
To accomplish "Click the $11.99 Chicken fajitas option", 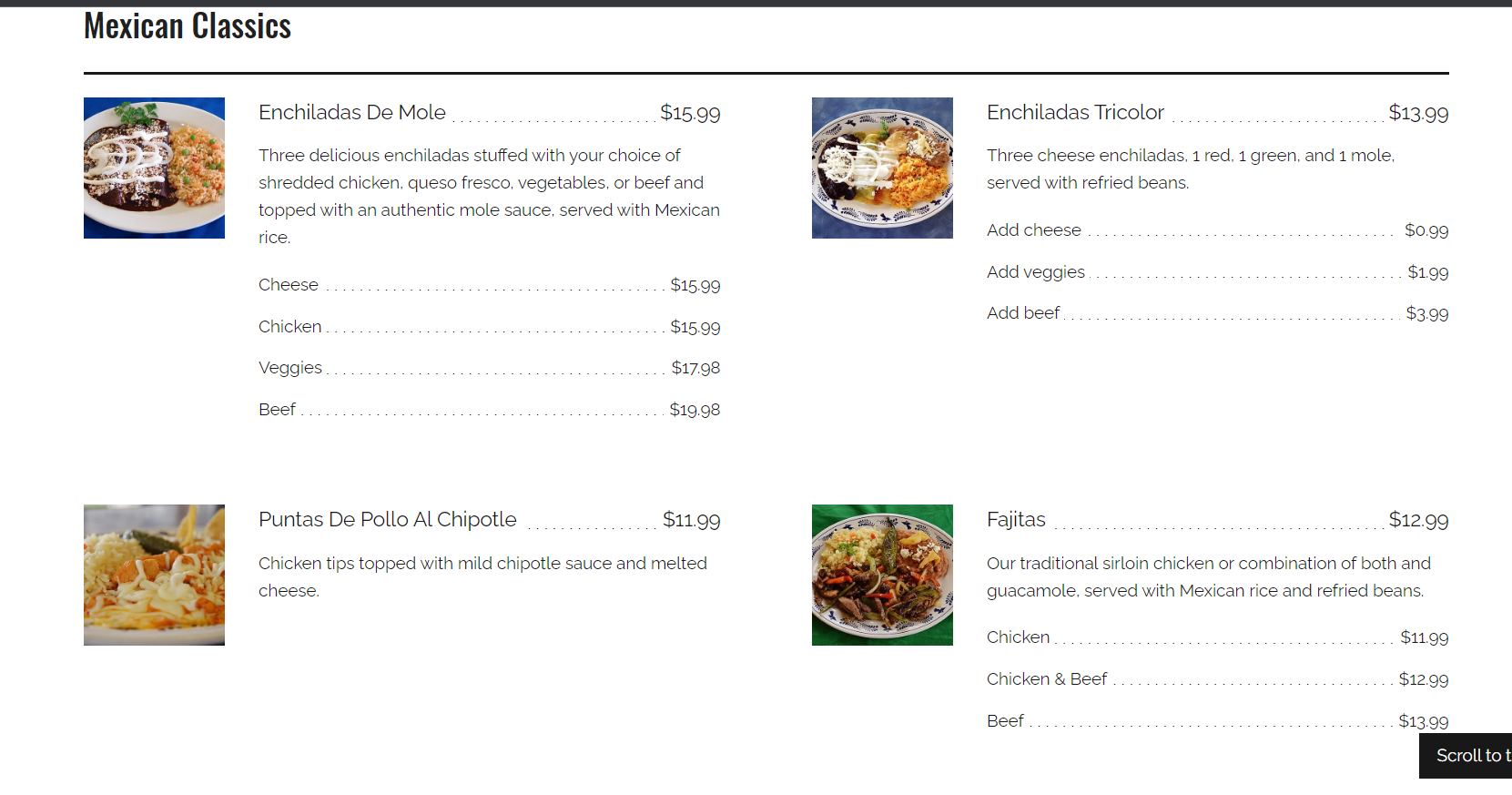I will [x=1018, y=637].
